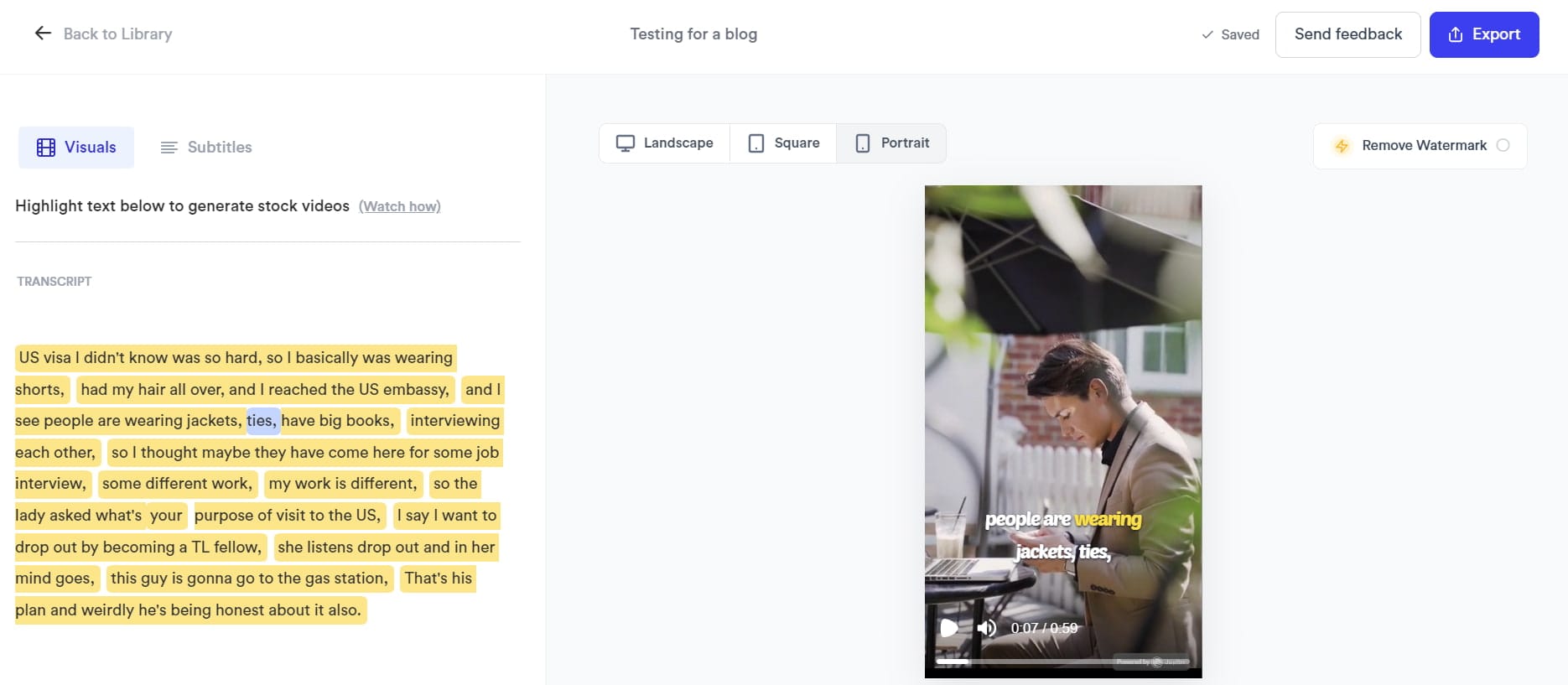
Task: Toggle Remove Watermark switch
Action: click(1503, 145)
